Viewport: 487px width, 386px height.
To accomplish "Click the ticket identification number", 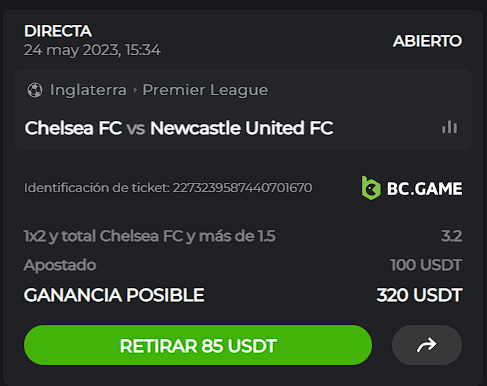I will coord(242,188).
